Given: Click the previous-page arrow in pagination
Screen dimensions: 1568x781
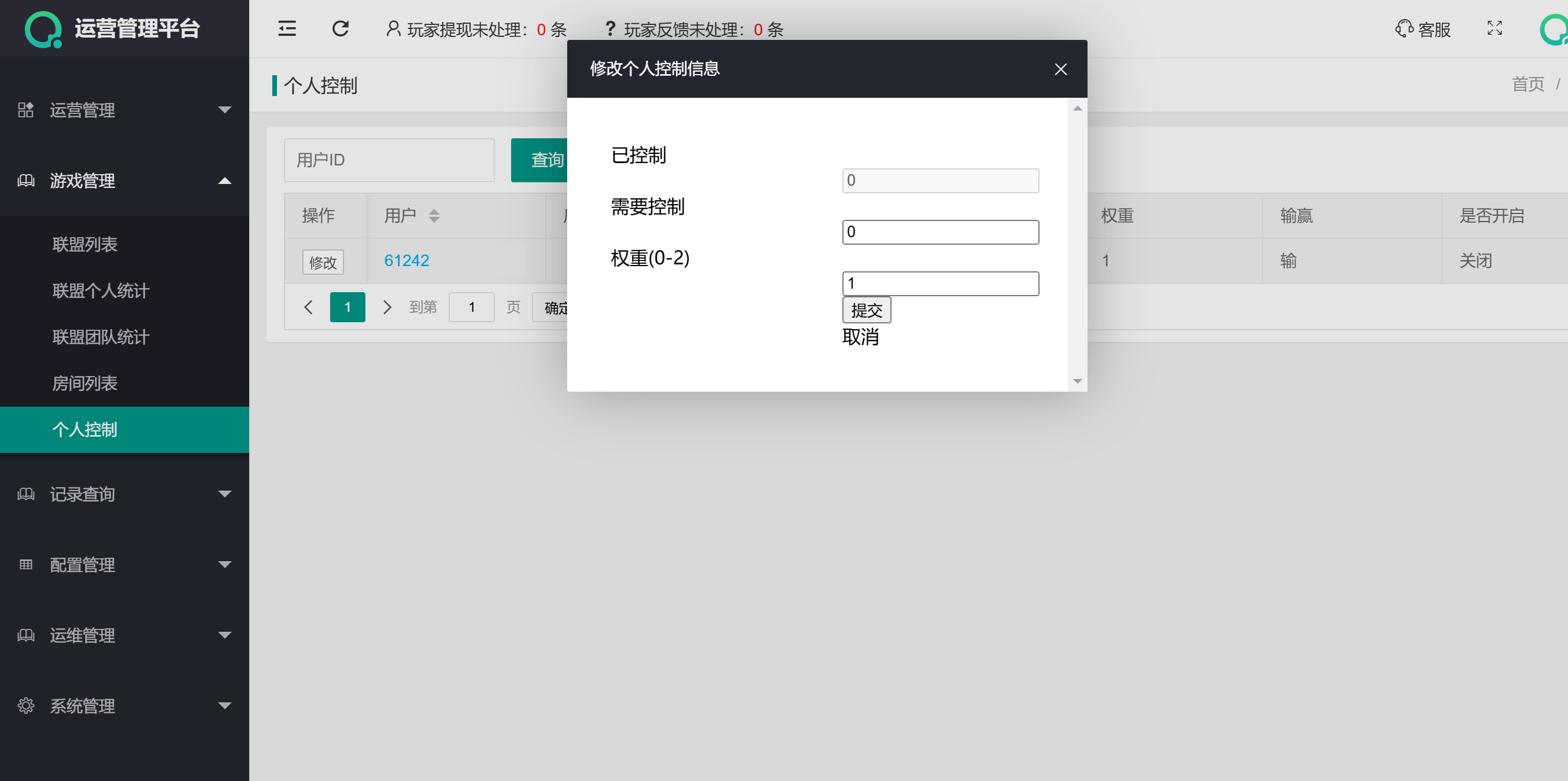Looking at the screenshot, I should point(308,307).
